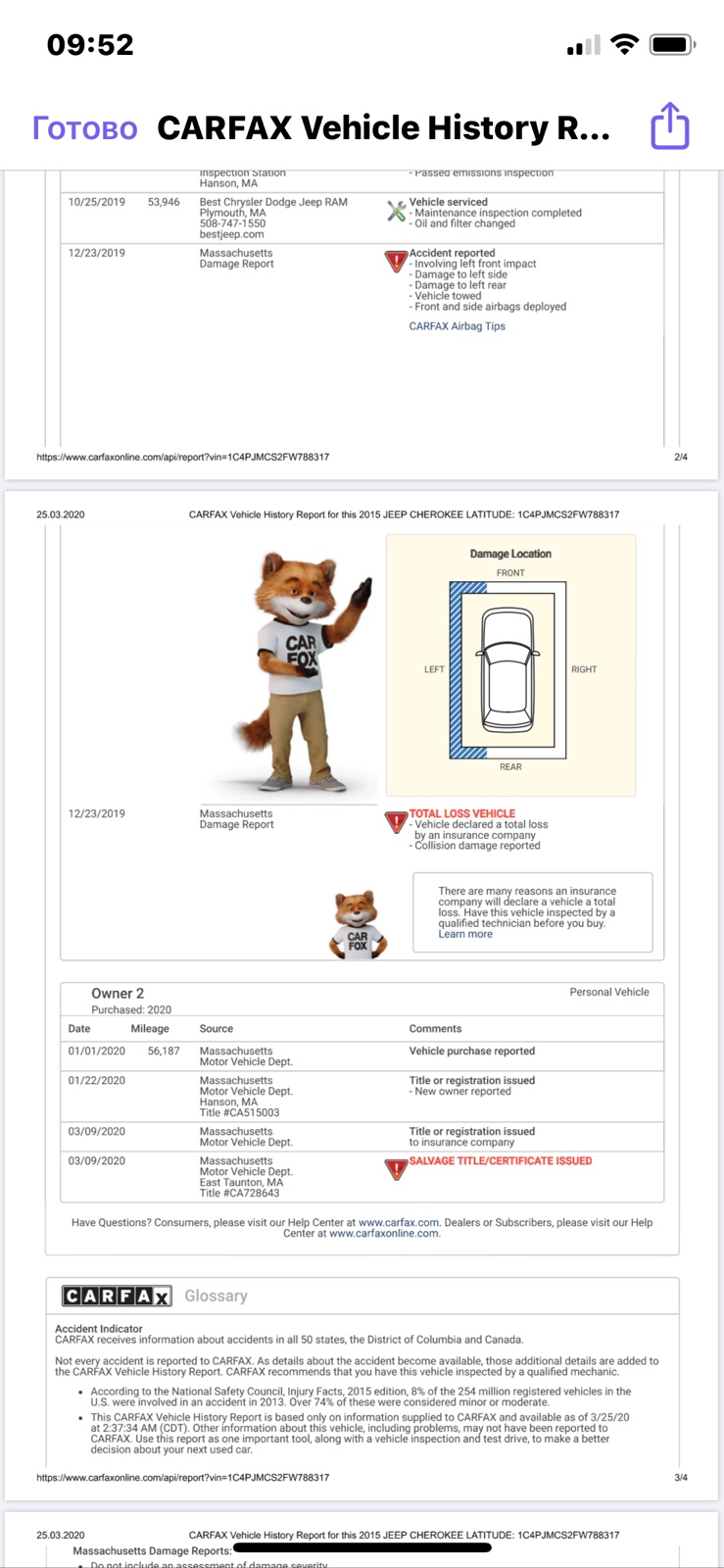Image resolution: width=724 pixels, height=1568 pixels.
Task: Tap the accident reported warning icon
Action: point(396,262)
